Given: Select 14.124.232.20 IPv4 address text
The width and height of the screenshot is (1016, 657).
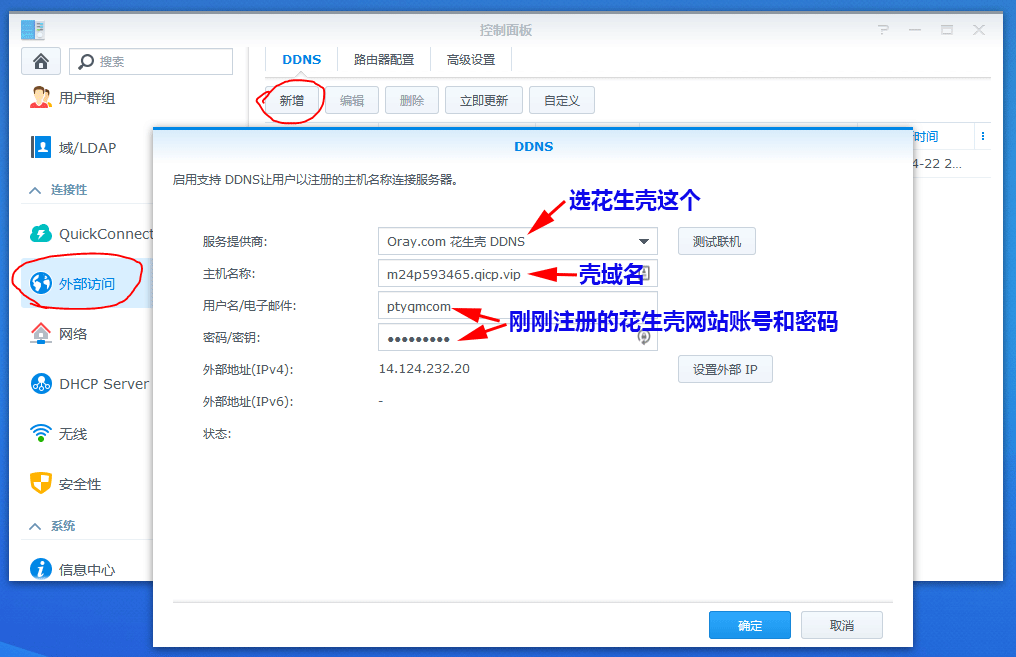Looking at the screenshot, I should click(x=424, y=369).
